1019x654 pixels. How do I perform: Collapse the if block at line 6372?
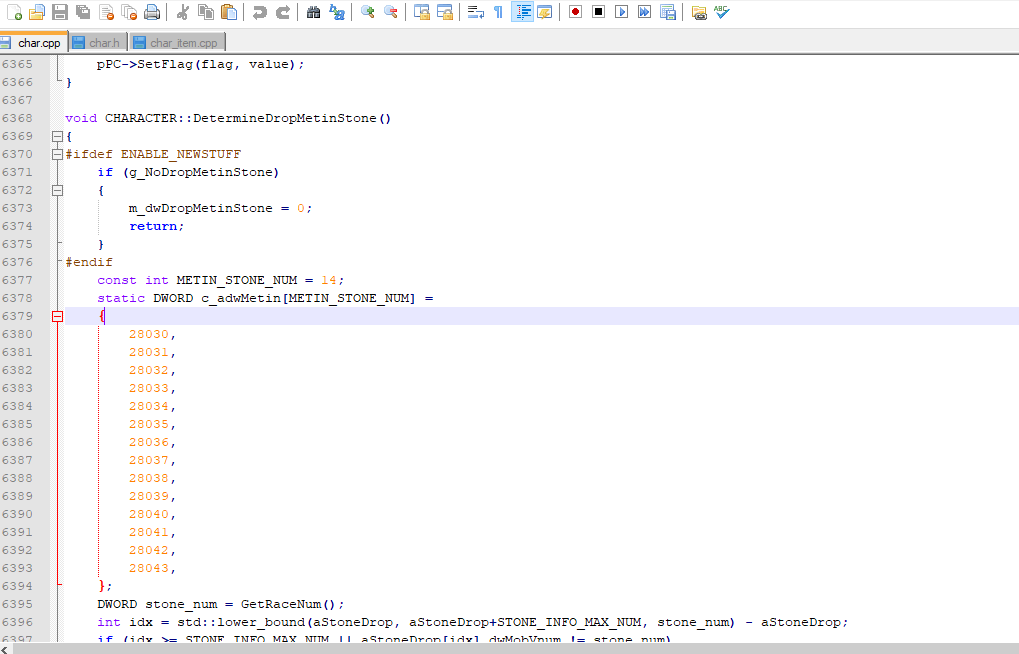(x=57, y=190)
